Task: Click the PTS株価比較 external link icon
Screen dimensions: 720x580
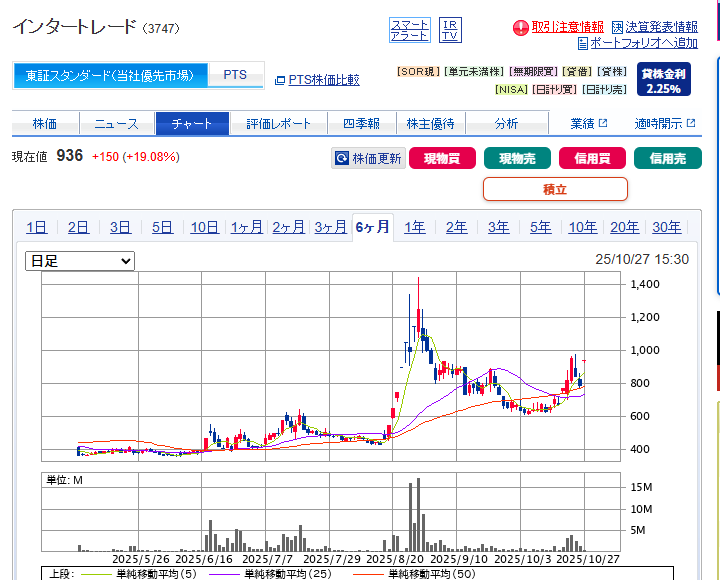Action: 280,80
